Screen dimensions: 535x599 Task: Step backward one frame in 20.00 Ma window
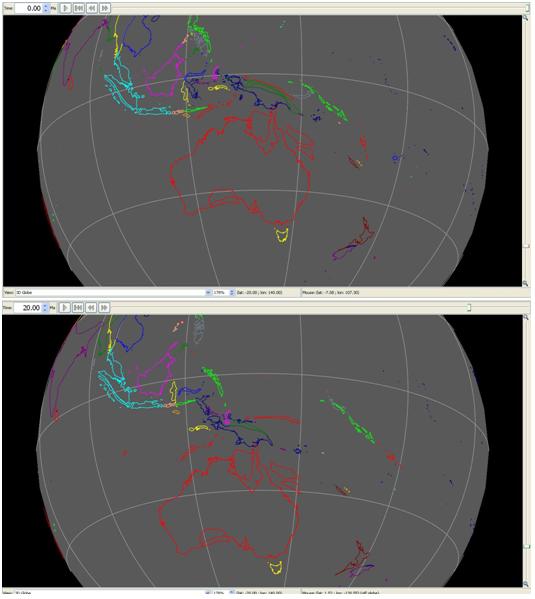point(91,308)
